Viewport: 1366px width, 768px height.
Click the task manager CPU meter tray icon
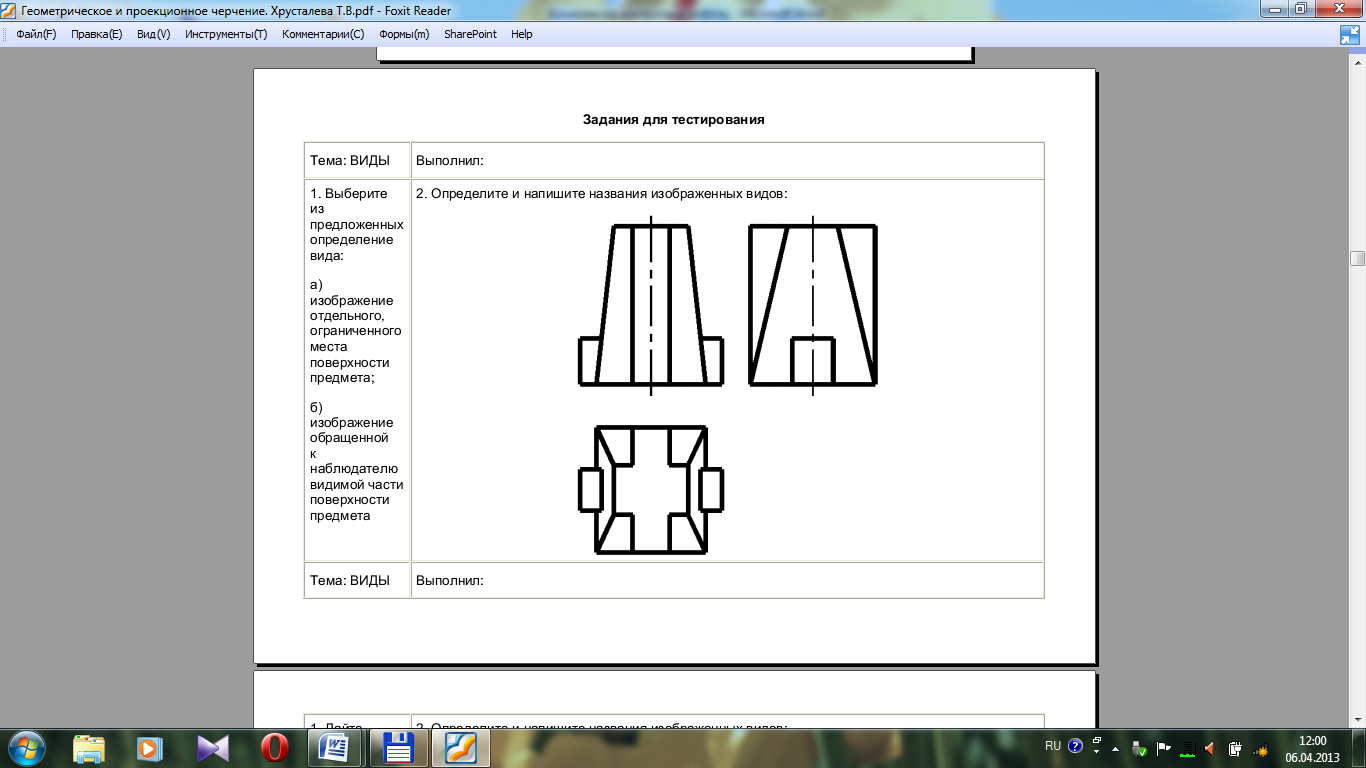click(x=1188, y=748)
